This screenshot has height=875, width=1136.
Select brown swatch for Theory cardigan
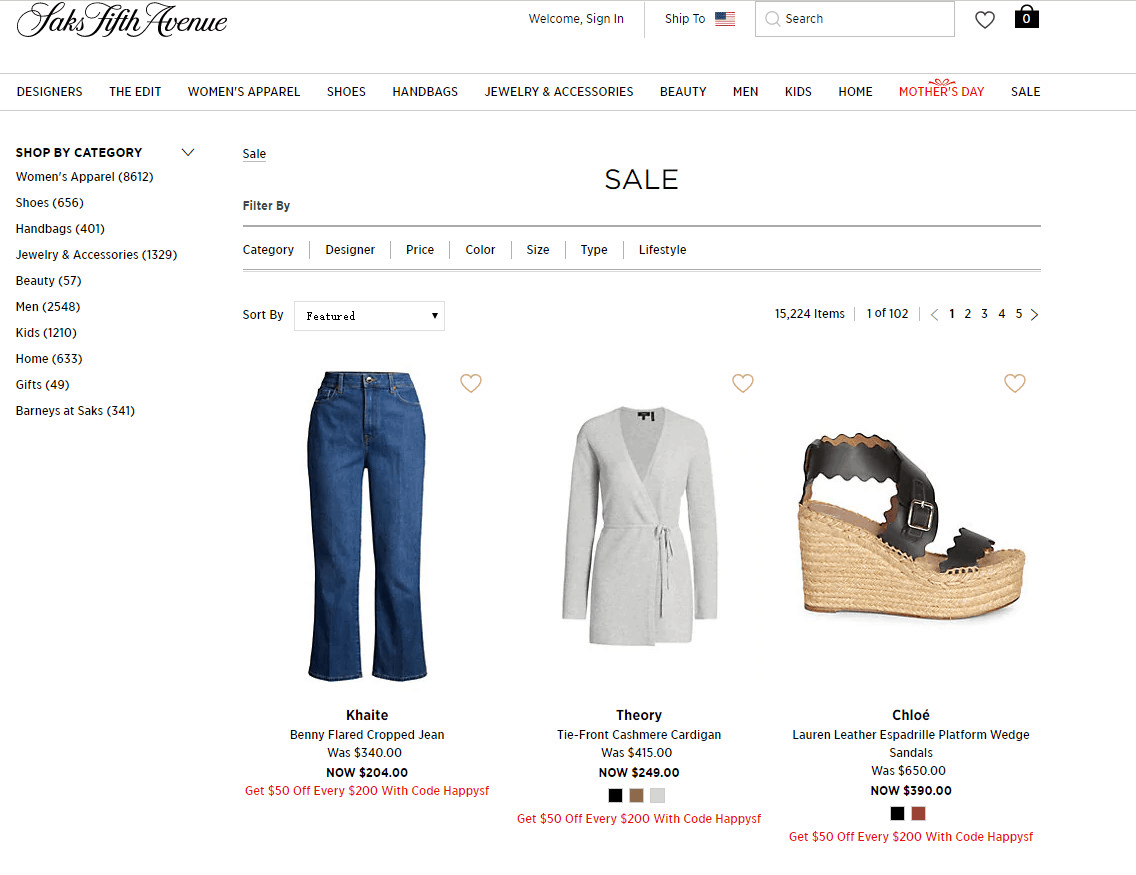(636, 795)
